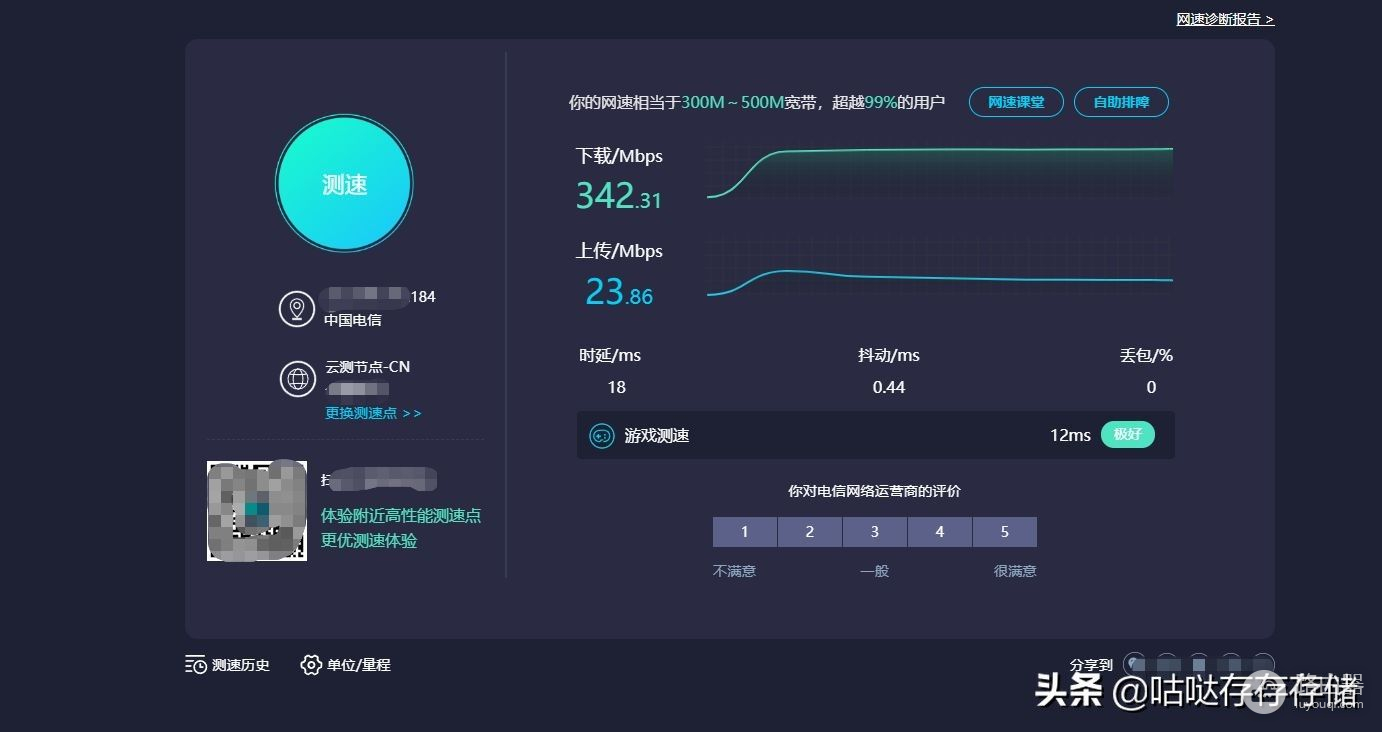Click the 不满意 rating caption

pos(735,571)
